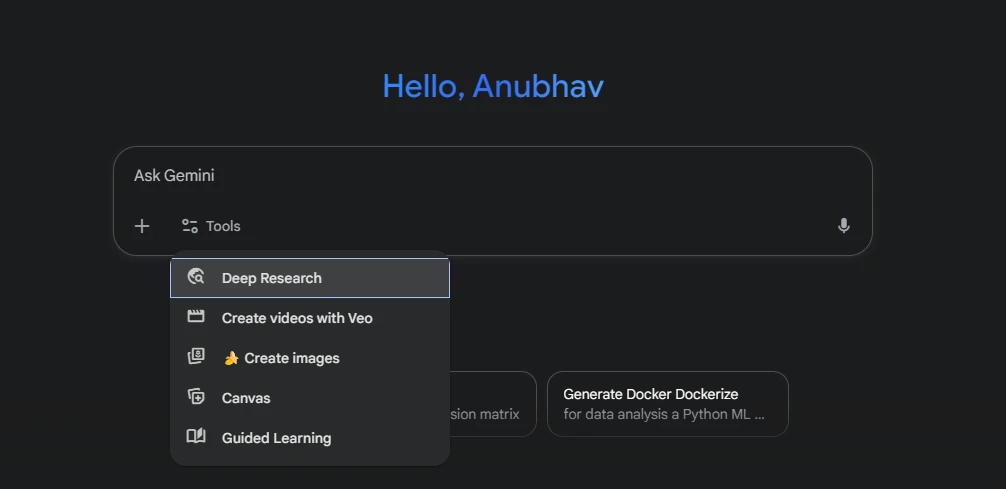The height and width of the screenshot is (489, 1006).
Task: Click the banana emoji beside Create images
Action: [x=231, y=358]
